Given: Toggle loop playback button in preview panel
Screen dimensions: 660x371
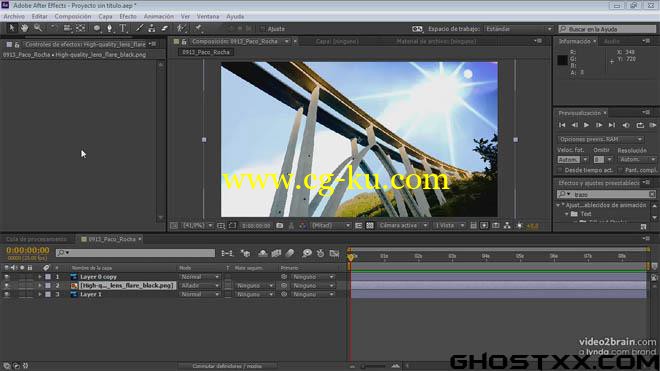Looking at the screenshot, I should point(640,125).
